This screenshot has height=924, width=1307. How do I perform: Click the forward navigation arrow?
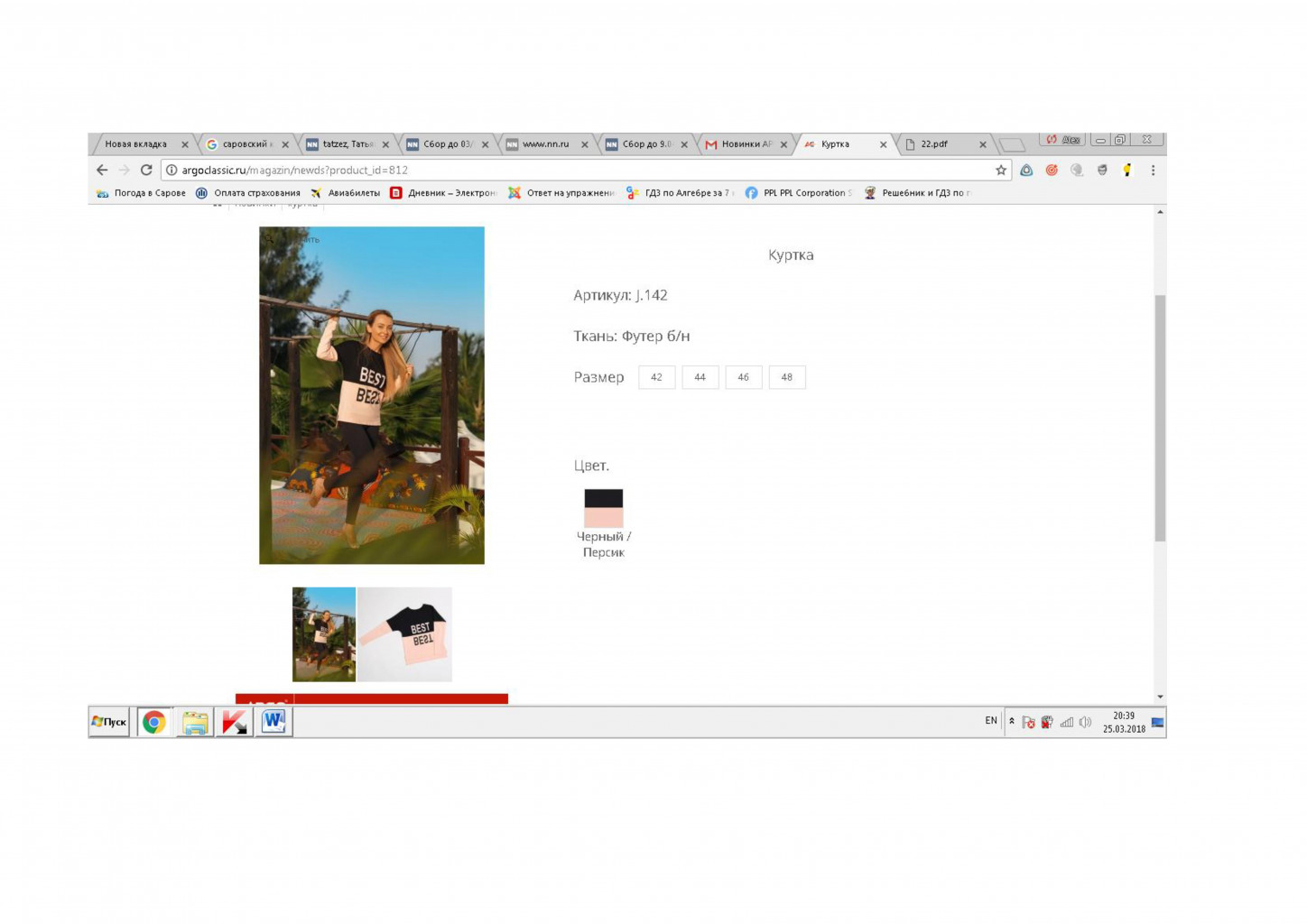(x=125, y=170)
